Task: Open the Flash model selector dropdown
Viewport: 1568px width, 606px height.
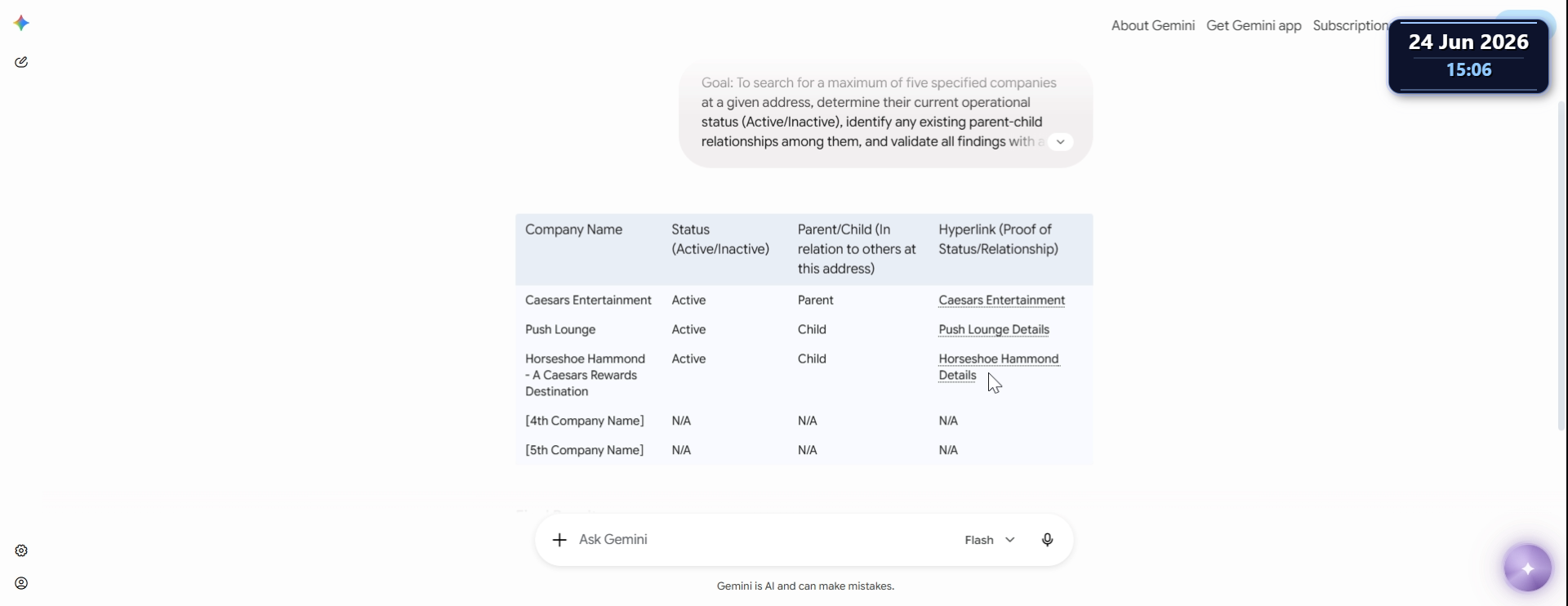Action: pyautogui.click(x=990, y=540)
